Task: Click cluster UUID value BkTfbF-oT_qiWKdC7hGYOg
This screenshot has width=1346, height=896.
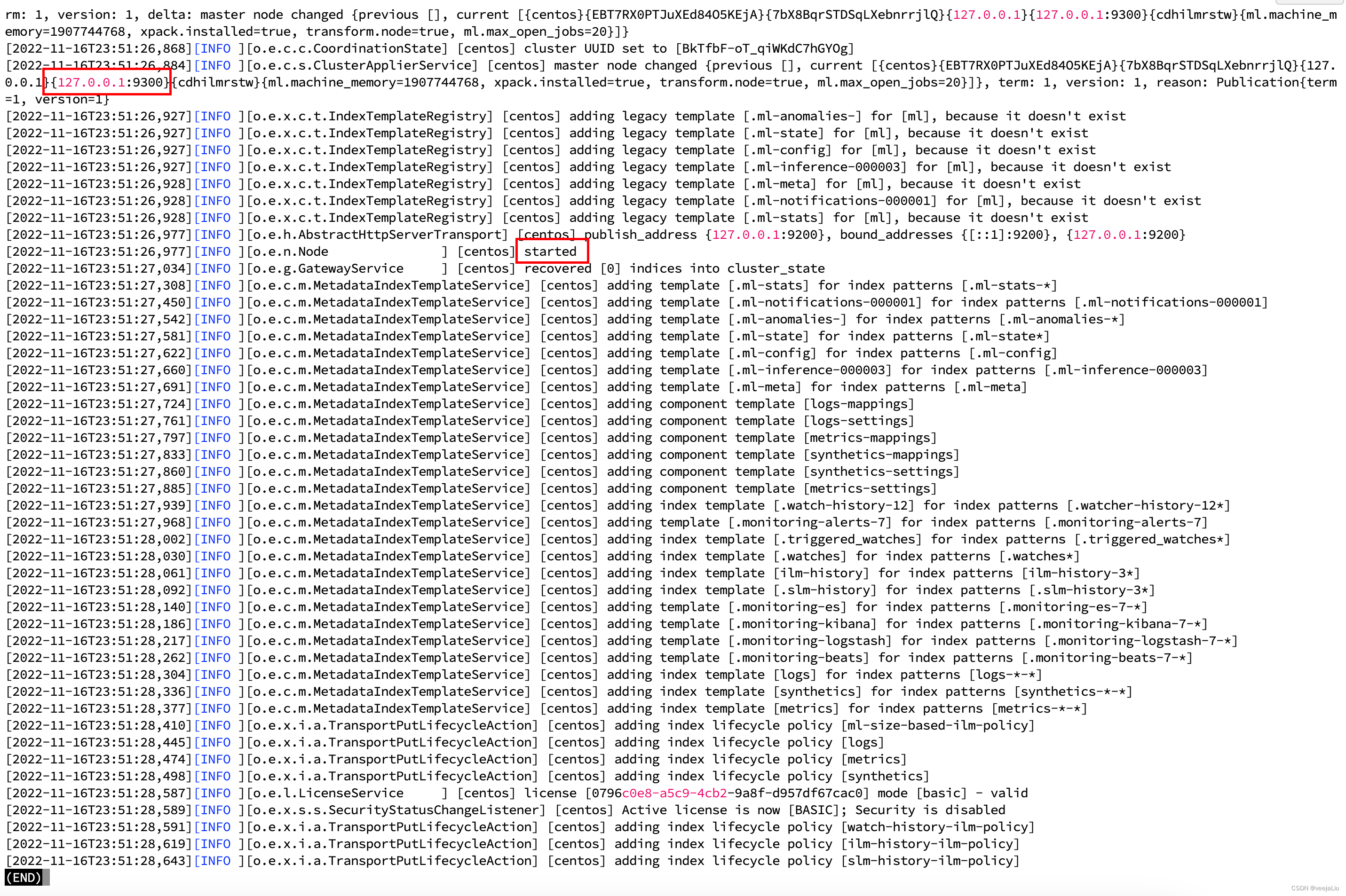Action: (765, 48)
